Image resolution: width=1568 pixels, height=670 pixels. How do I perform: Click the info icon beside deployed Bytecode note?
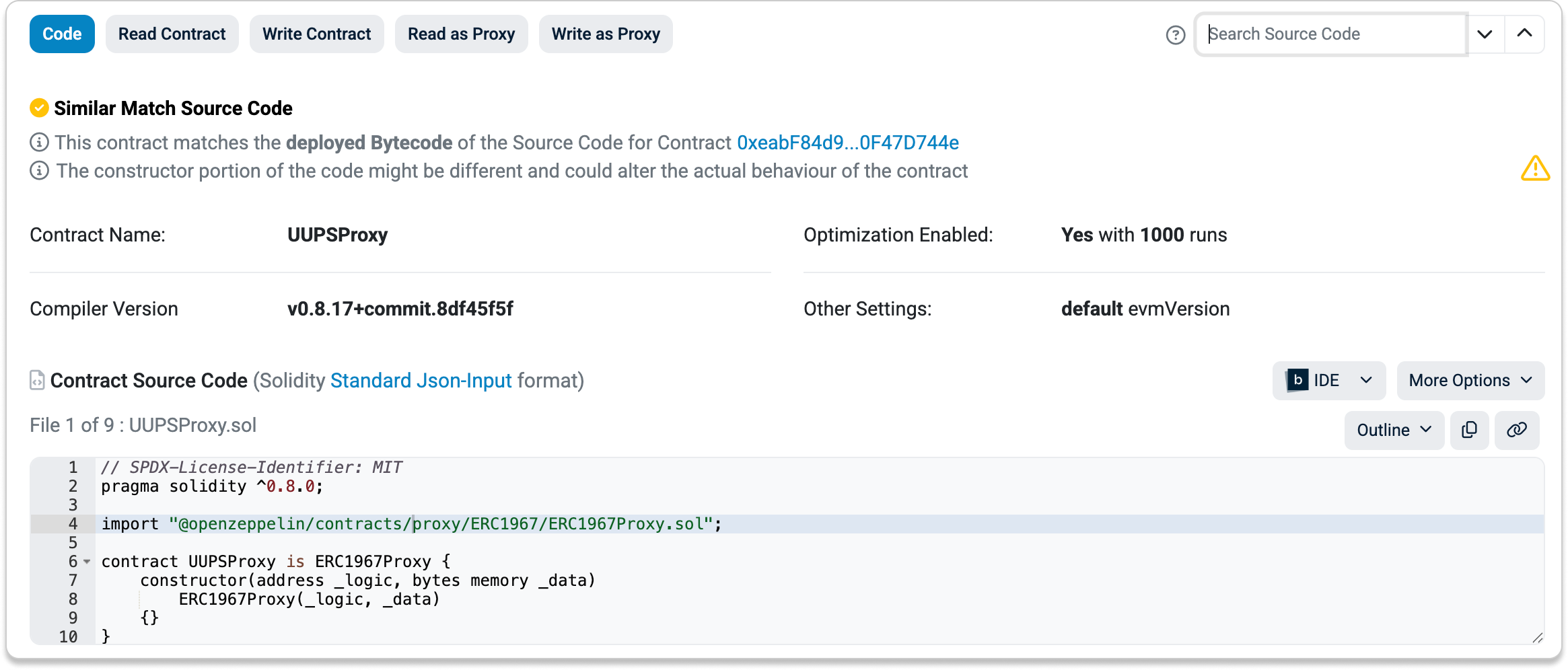pos(39,143)
